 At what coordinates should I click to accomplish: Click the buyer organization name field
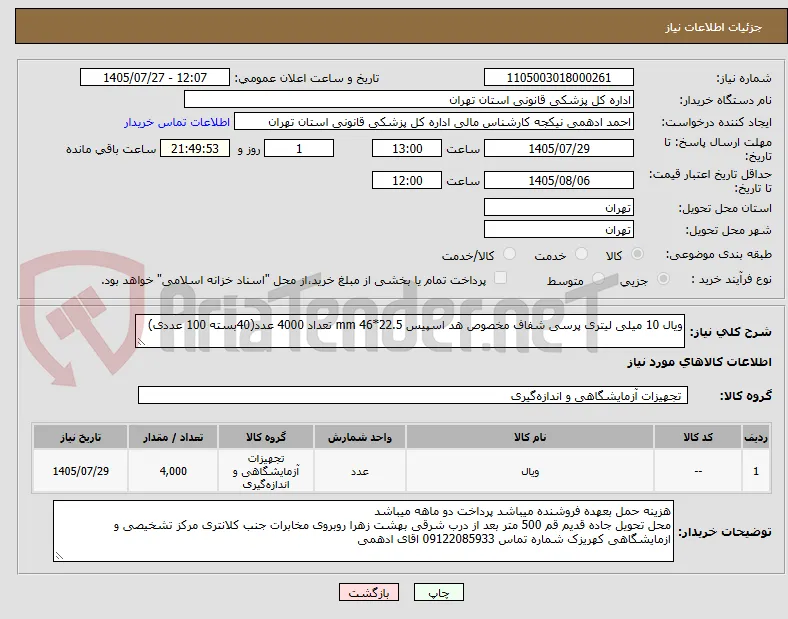click(409, 99)
